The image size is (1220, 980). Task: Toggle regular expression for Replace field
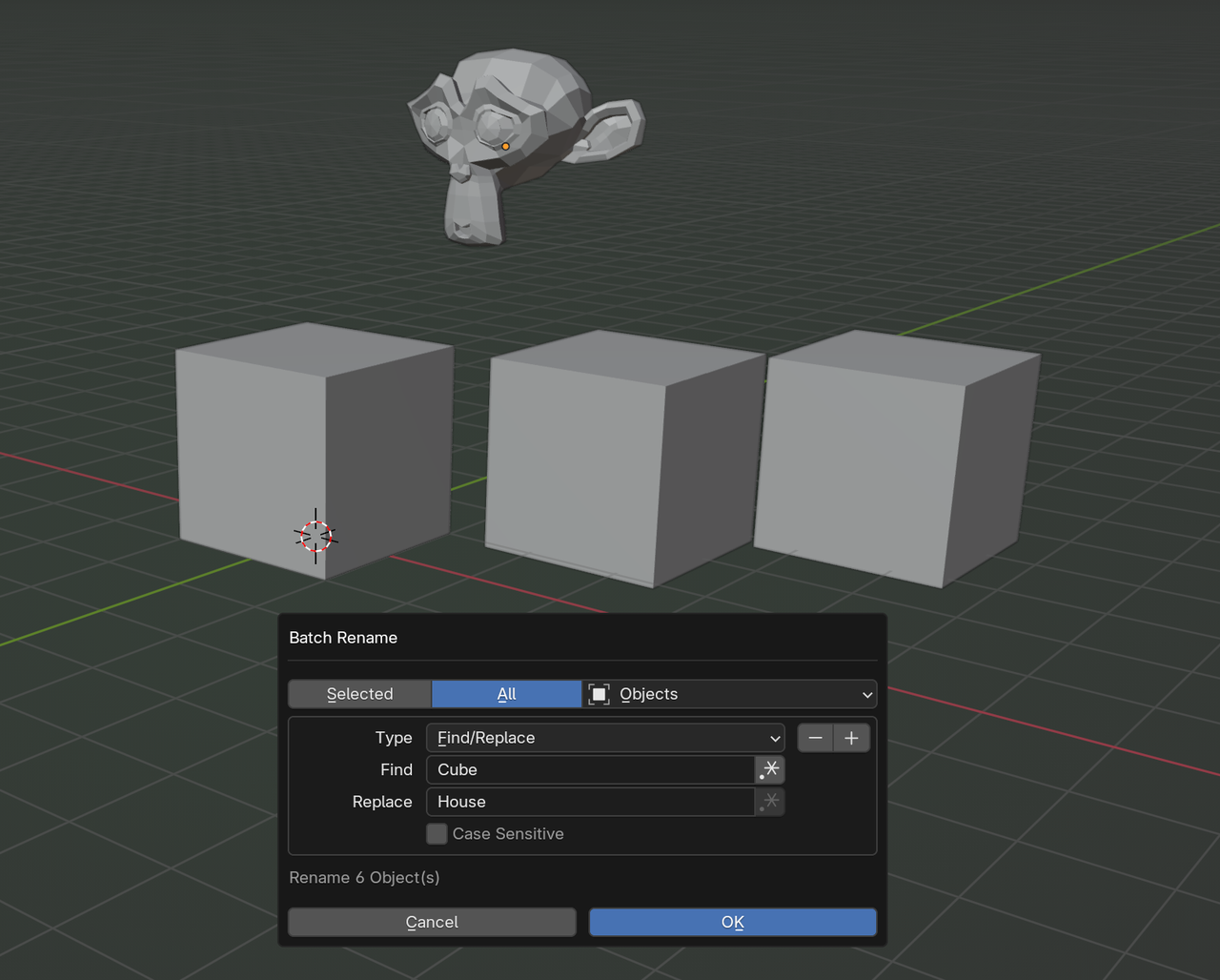tap(770, 802)
